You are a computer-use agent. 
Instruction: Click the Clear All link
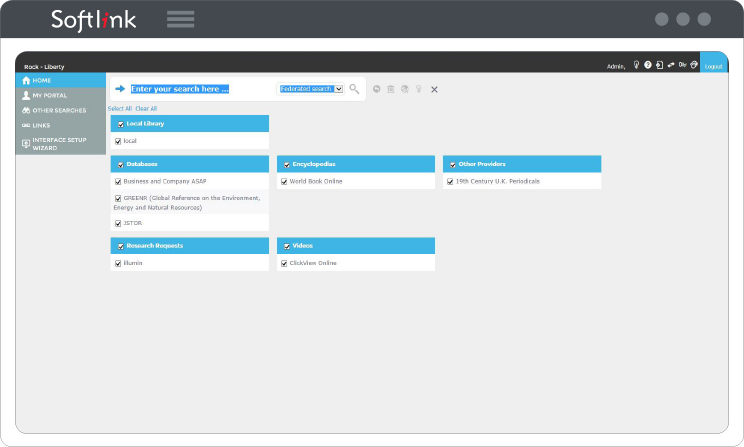tap(146, 109)
